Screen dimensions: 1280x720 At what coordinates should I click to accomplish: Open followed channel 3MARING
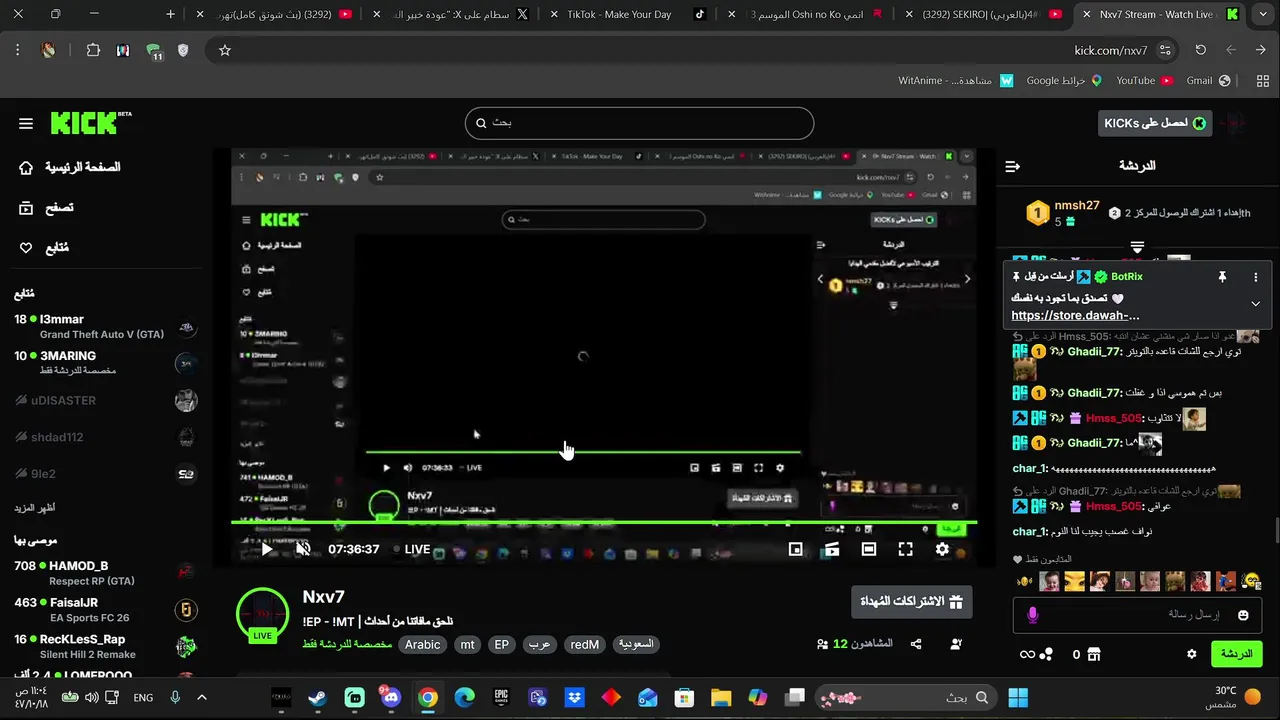105,363
